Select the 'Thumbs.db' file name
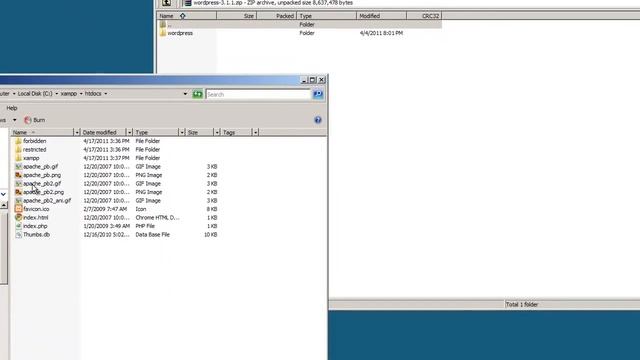 (36, 235)
